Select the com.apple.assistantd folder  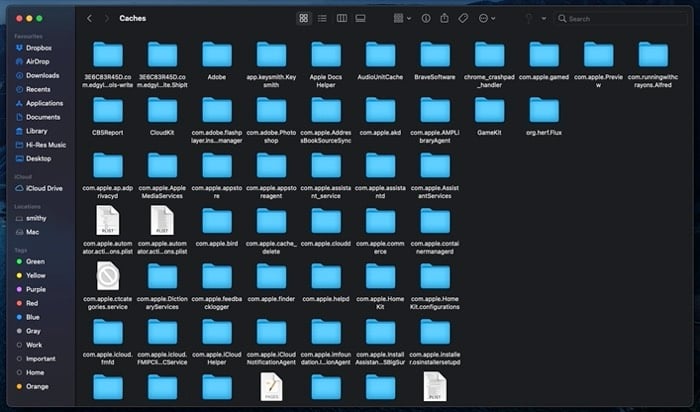coord(380,166)
